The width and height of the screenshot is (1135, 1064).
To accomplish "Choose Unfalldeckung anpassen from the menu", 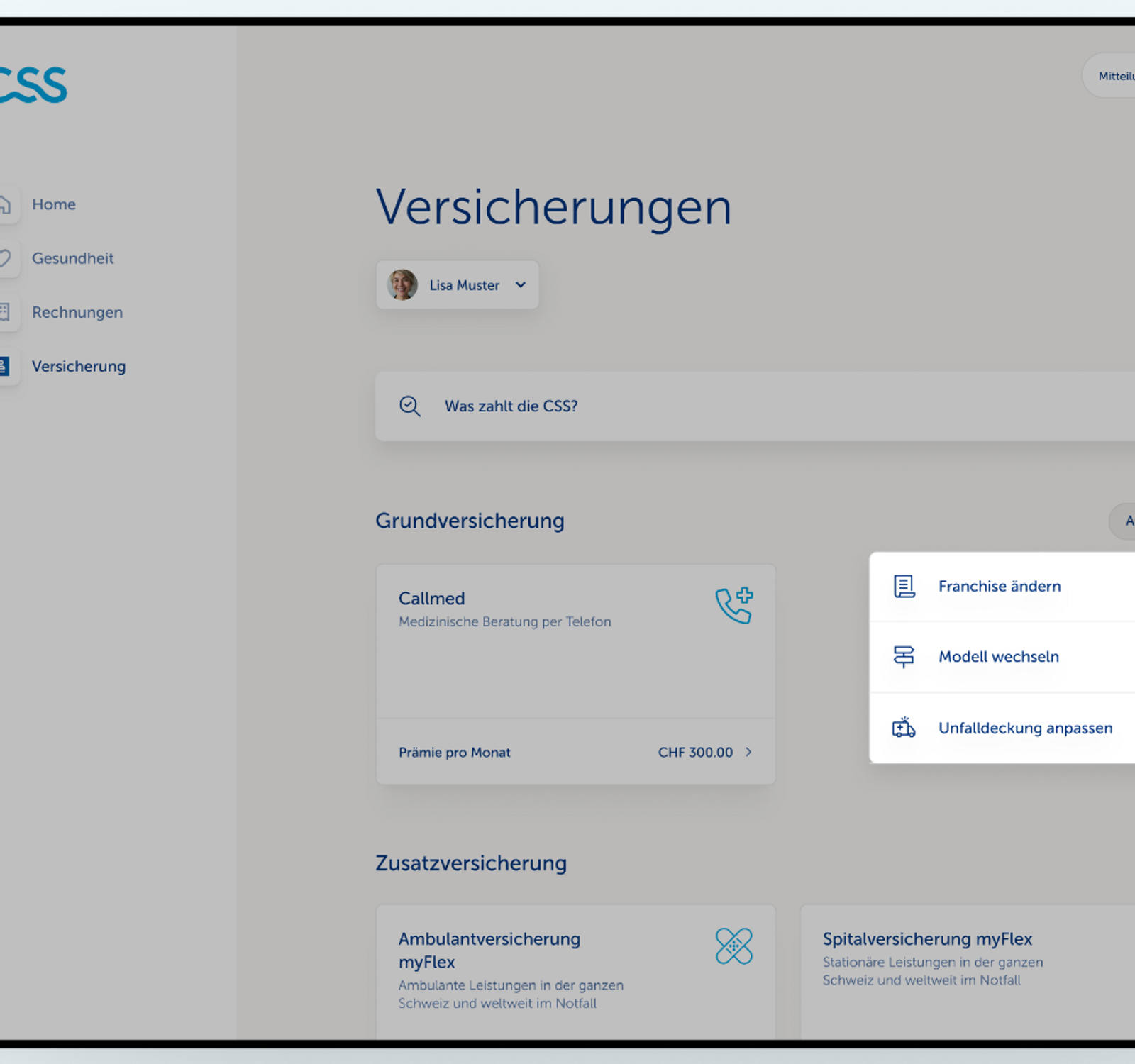I will [x=1024, y=728].
